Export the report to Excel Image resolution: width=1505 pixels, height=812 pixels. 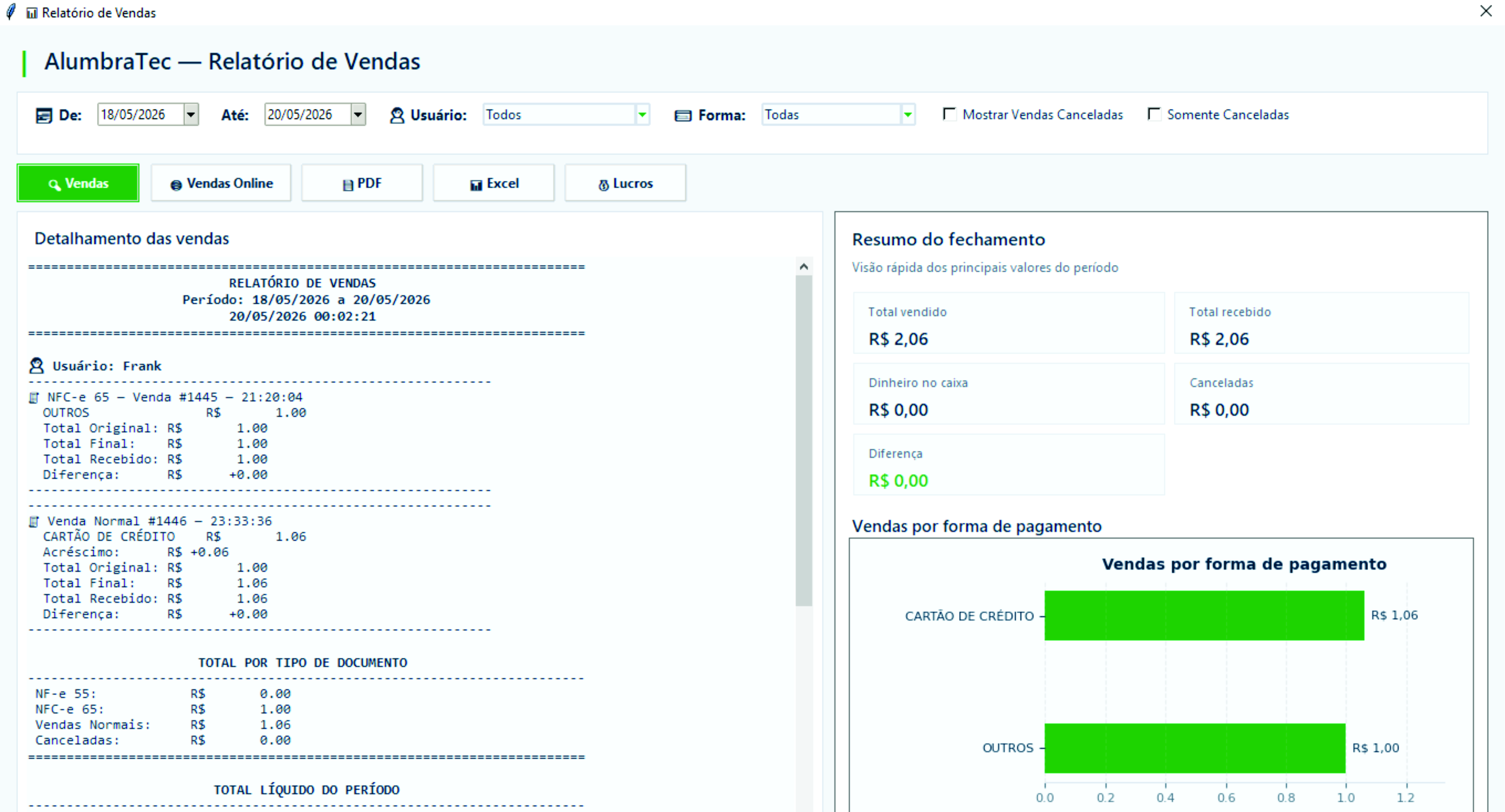pos(494,183)
